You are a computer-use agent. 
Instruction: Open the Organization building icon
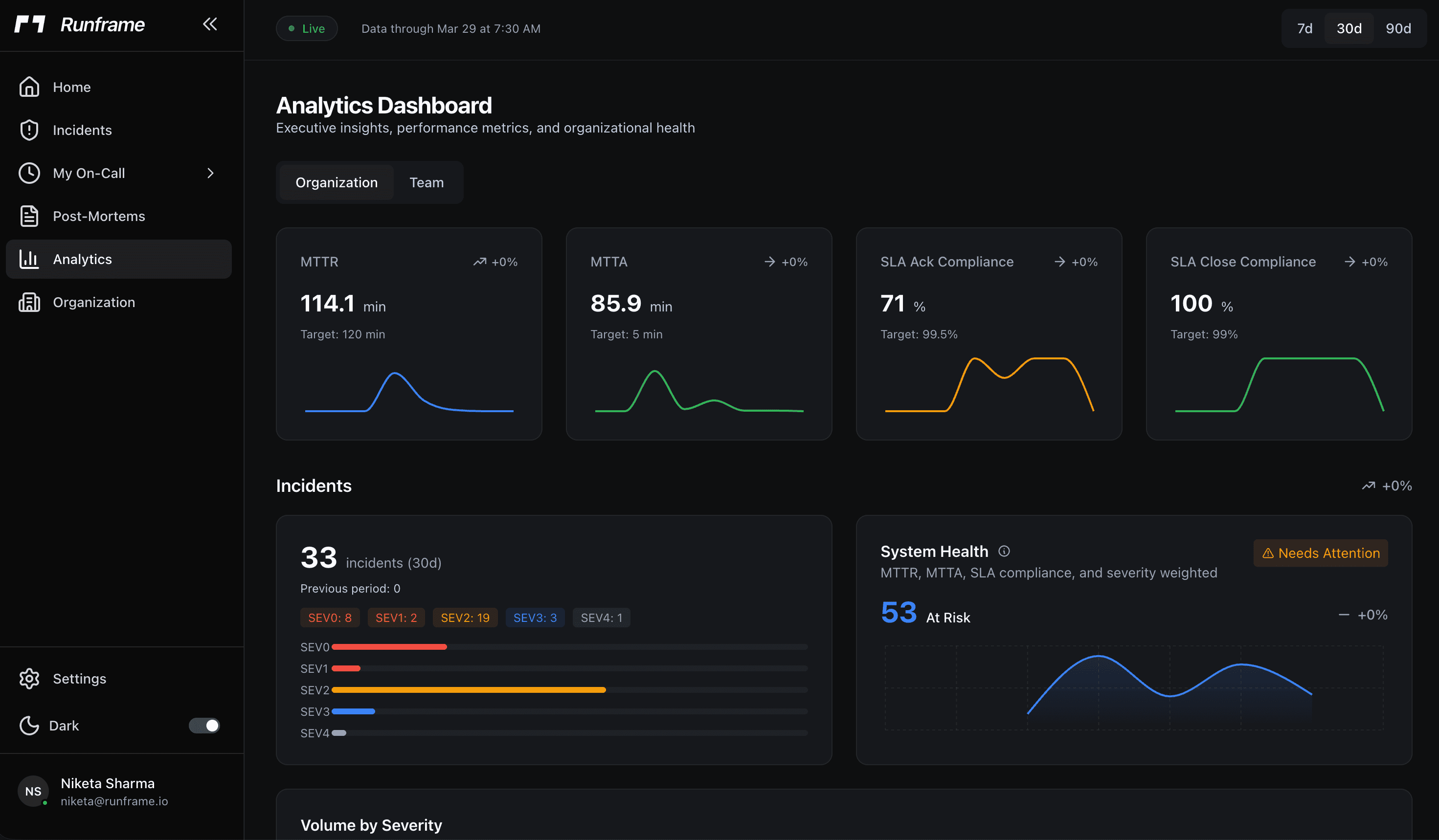pyautogui.click(x=29, y=302)
